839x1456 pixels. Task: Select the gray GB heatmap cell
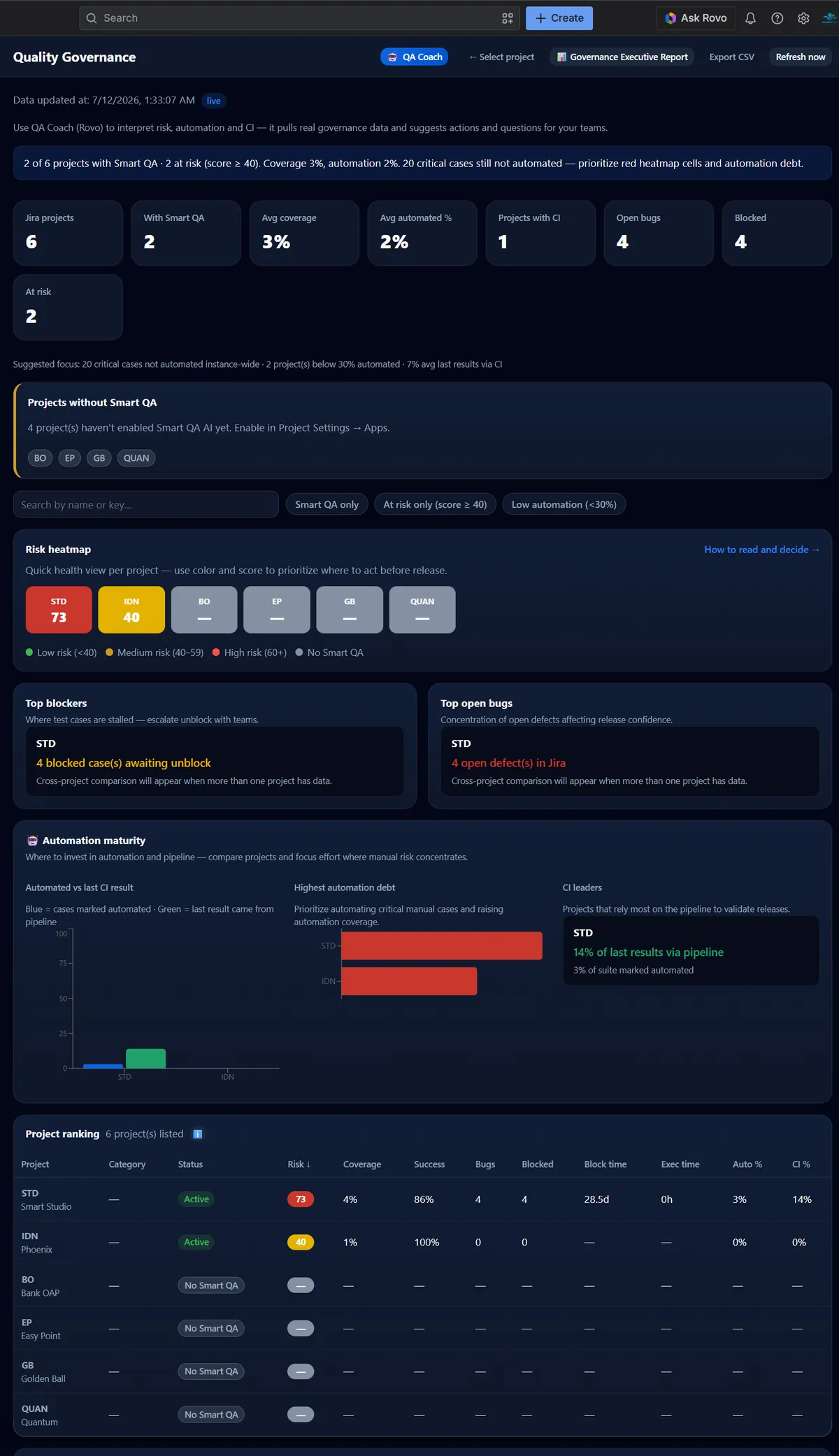(x=350, y=610)
